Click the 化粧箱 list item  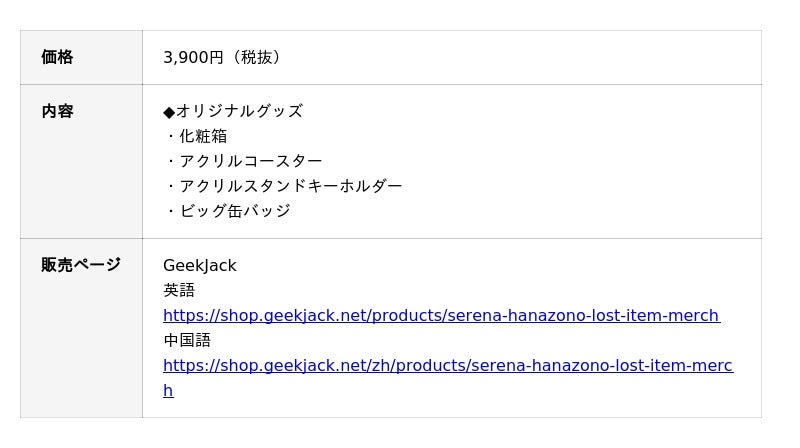click(203, 136)
